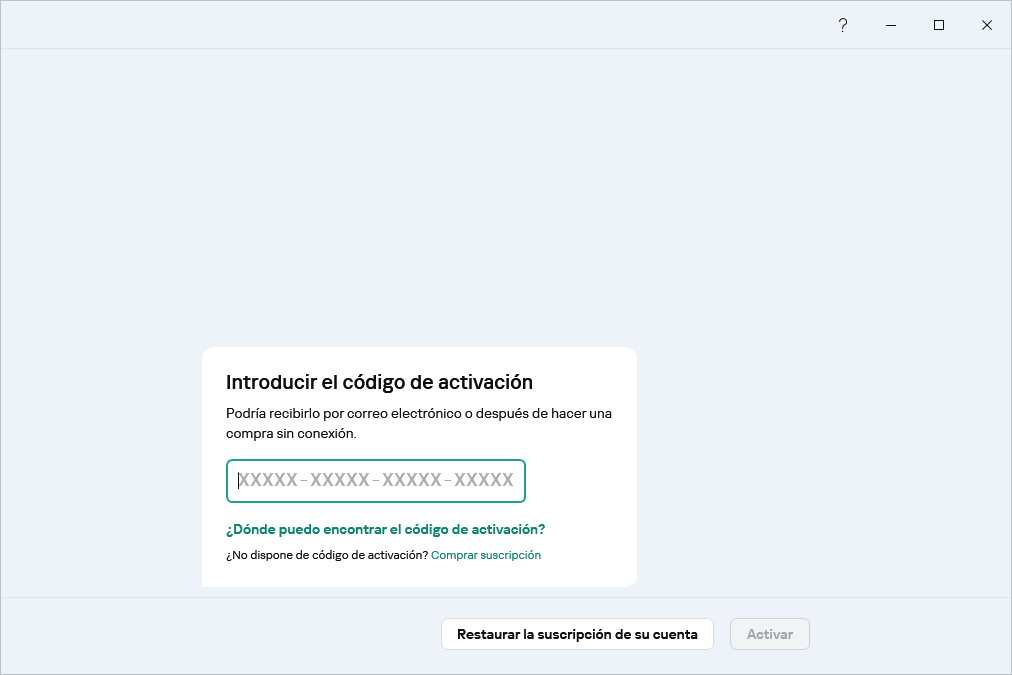1012x675 pixels.
Task: Click the greyed-out 'Activar' button
Action: (x=769, y=634)
